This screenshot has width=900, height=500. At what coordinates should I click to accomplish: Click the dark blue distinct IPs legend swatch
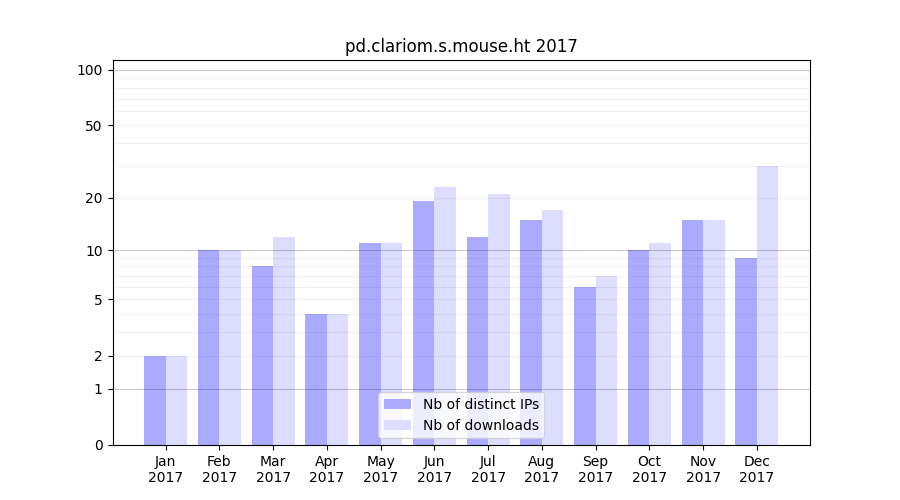point(397,404)
